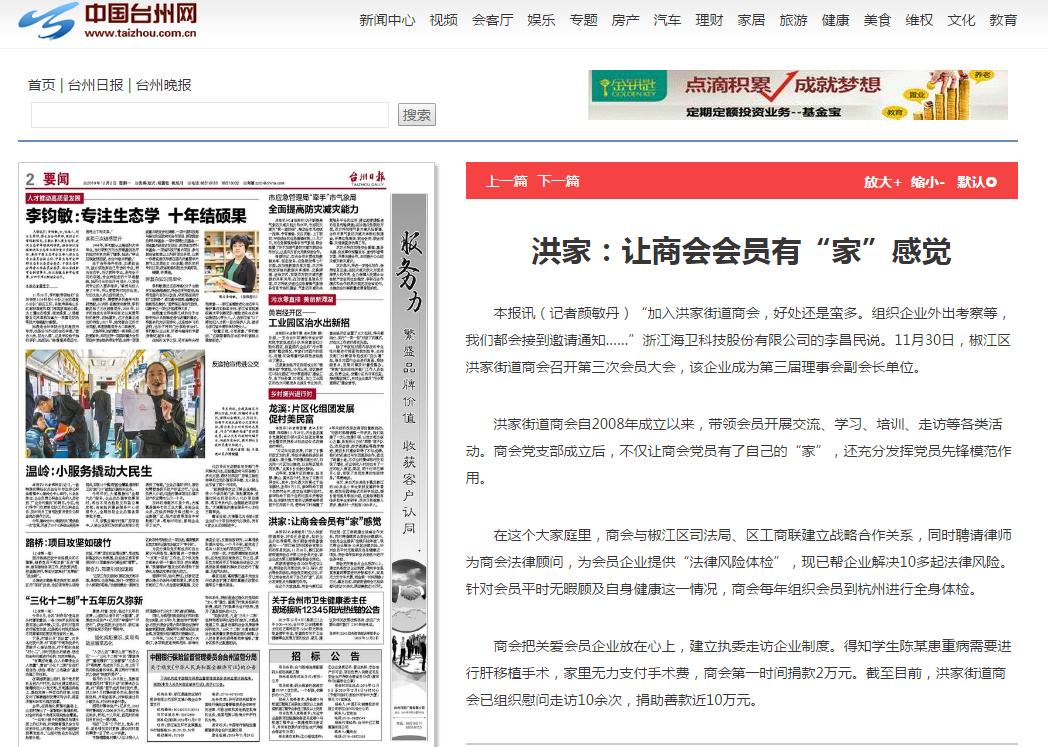Open the 家居 navigation link

(x=751, y=20)
